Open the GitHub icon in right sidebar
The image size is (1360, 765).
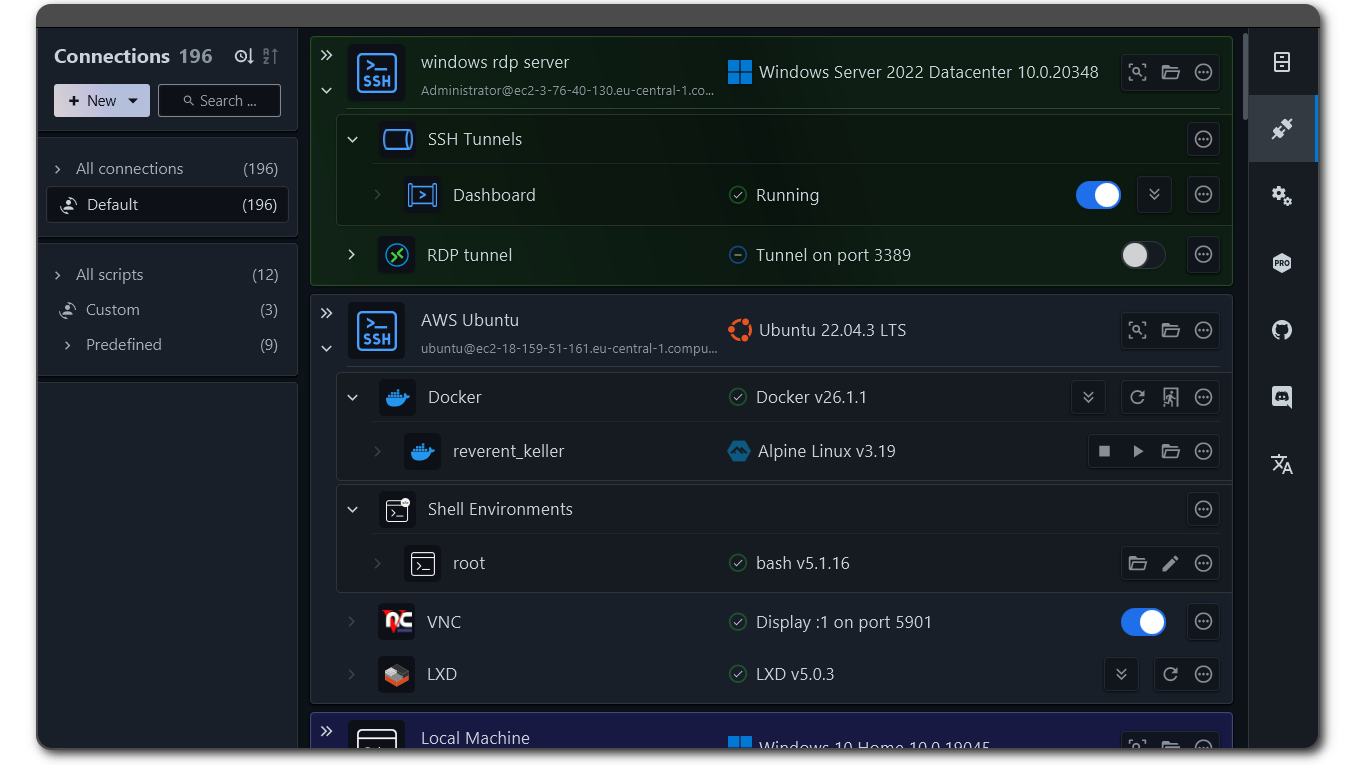(x=1282, y=330)
